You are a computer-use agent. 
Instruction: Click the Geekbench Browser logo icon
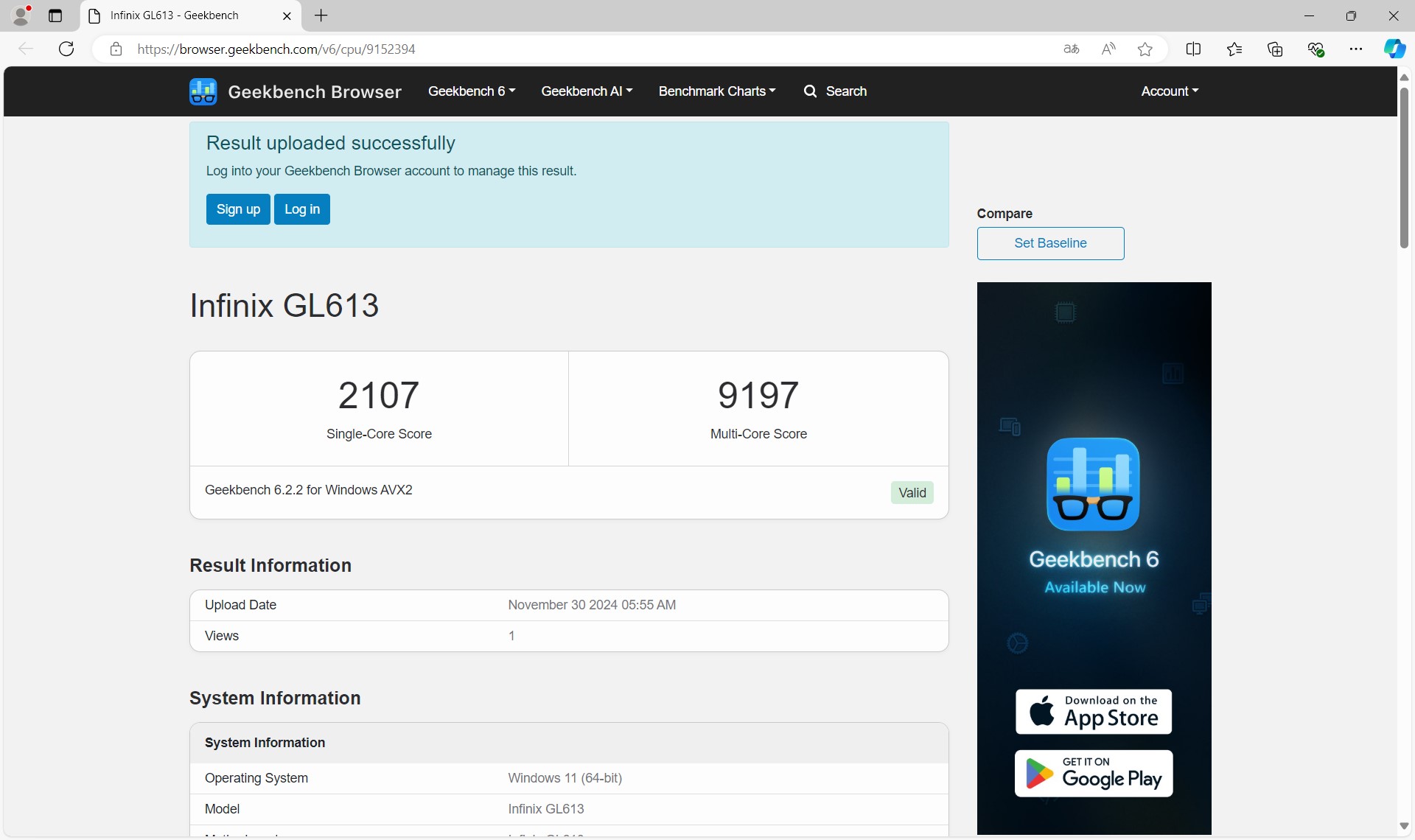pyautogui.click(x=203, y=91)
